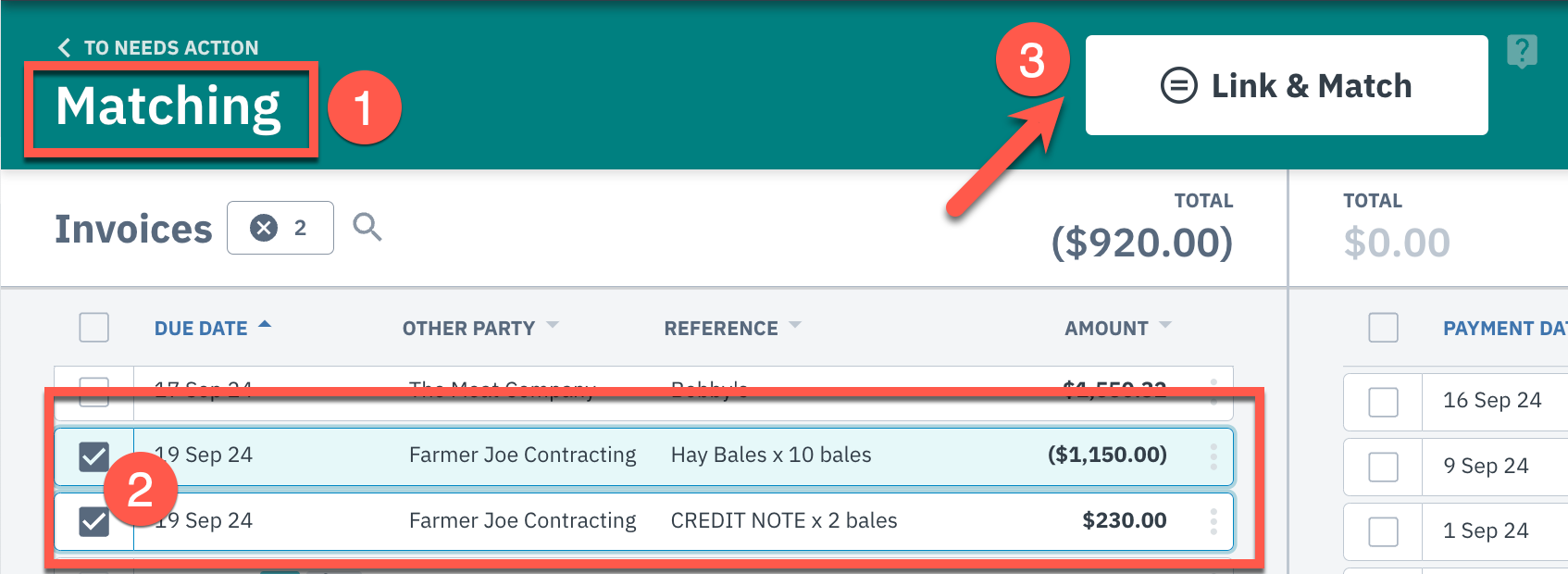
Task: Uncheck the CREDIT NOTE x 2 bales invoice
Action: tap(93, 520)
